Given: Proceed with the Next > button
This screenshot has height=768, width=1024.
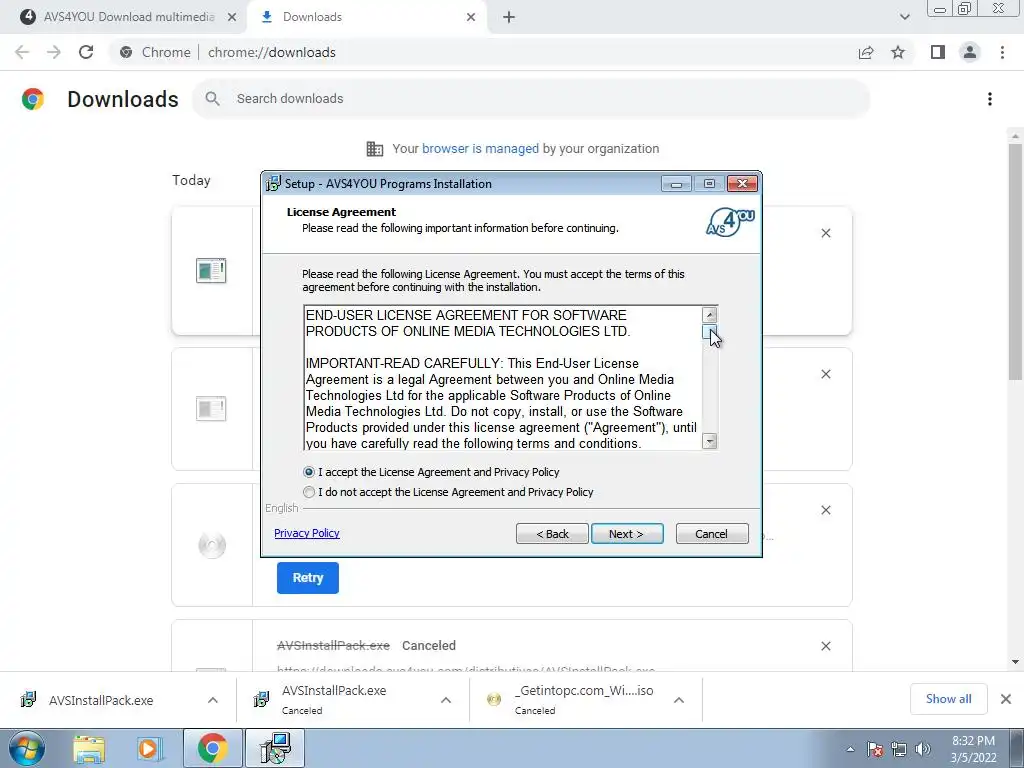Looking at the screenshot, I should [x=627, y=534].
